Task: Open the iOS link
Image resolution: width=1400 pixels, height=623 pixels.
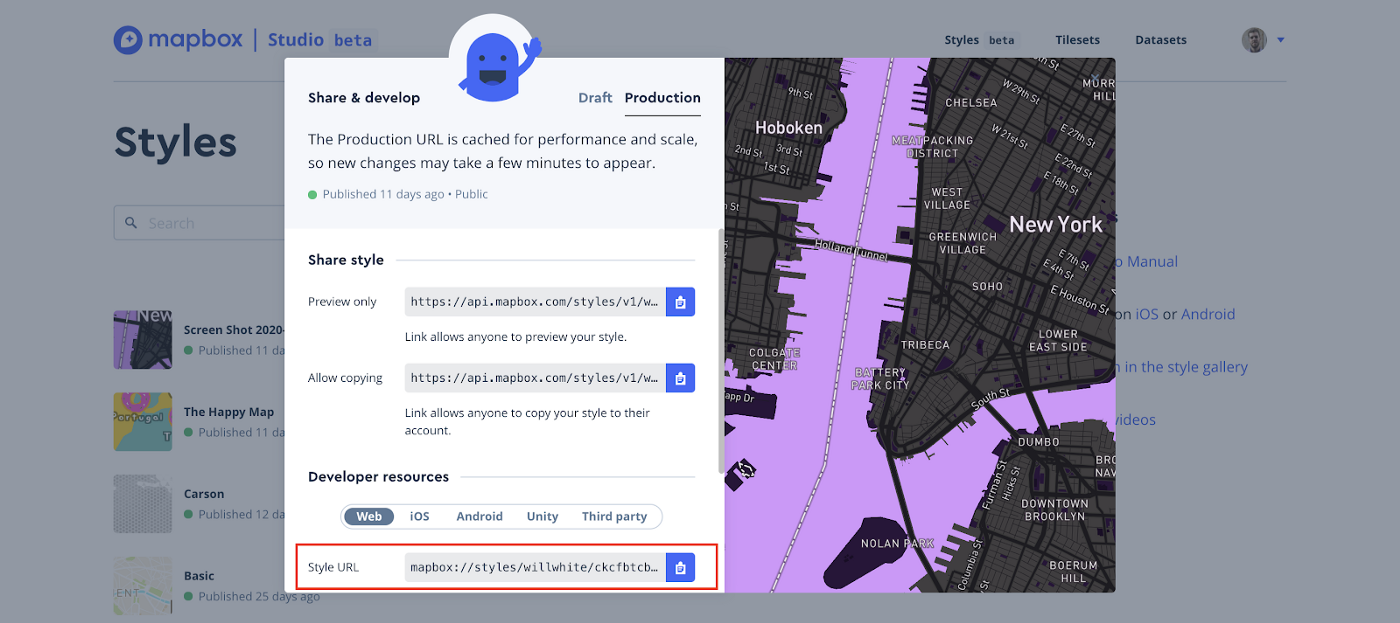Action: point(1146,314)
